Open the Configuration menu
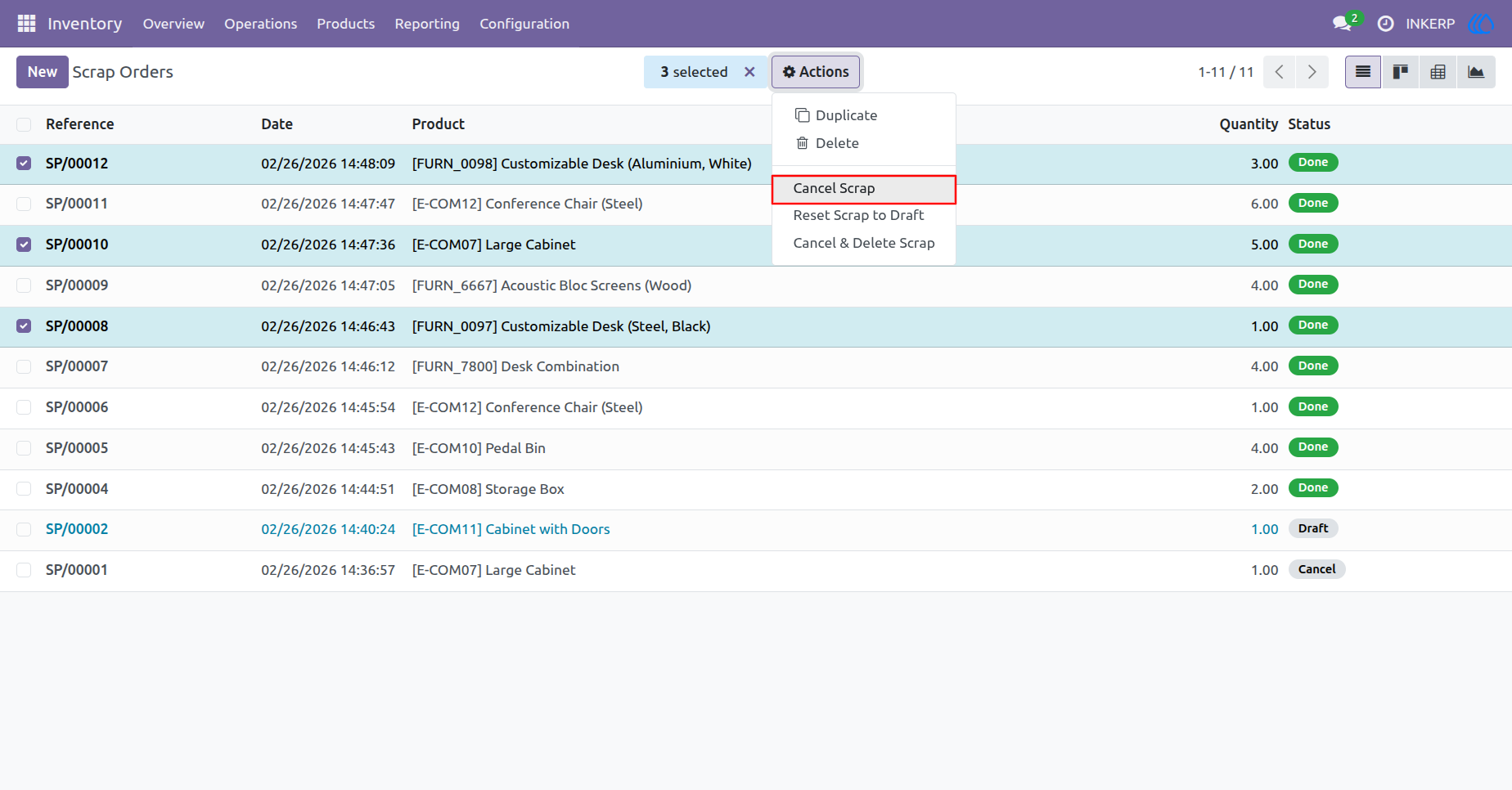1512x790 pixels. (524, 24)
